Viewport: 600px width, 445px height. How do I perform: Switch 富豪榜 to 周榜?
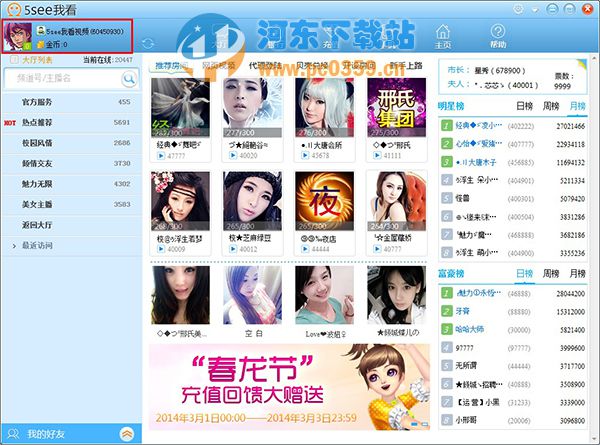(x=551, y=274)
